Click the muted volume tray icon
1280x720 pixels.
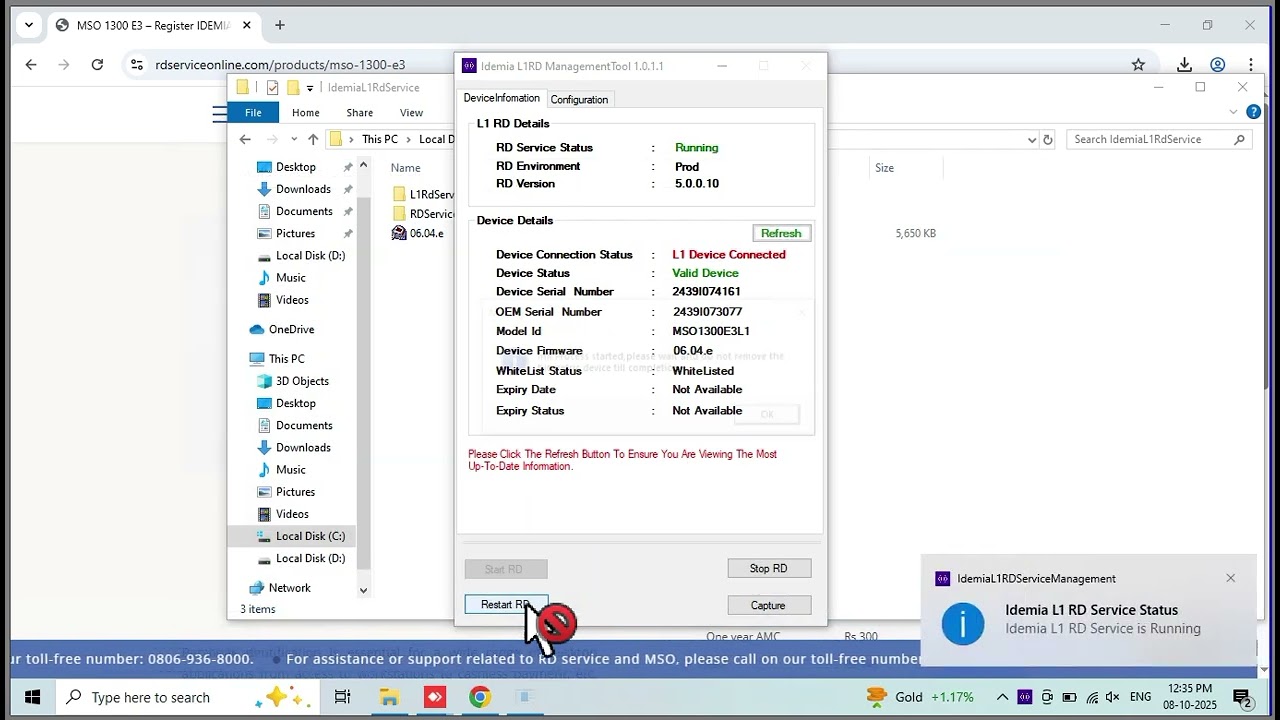tap(1112, 697)
